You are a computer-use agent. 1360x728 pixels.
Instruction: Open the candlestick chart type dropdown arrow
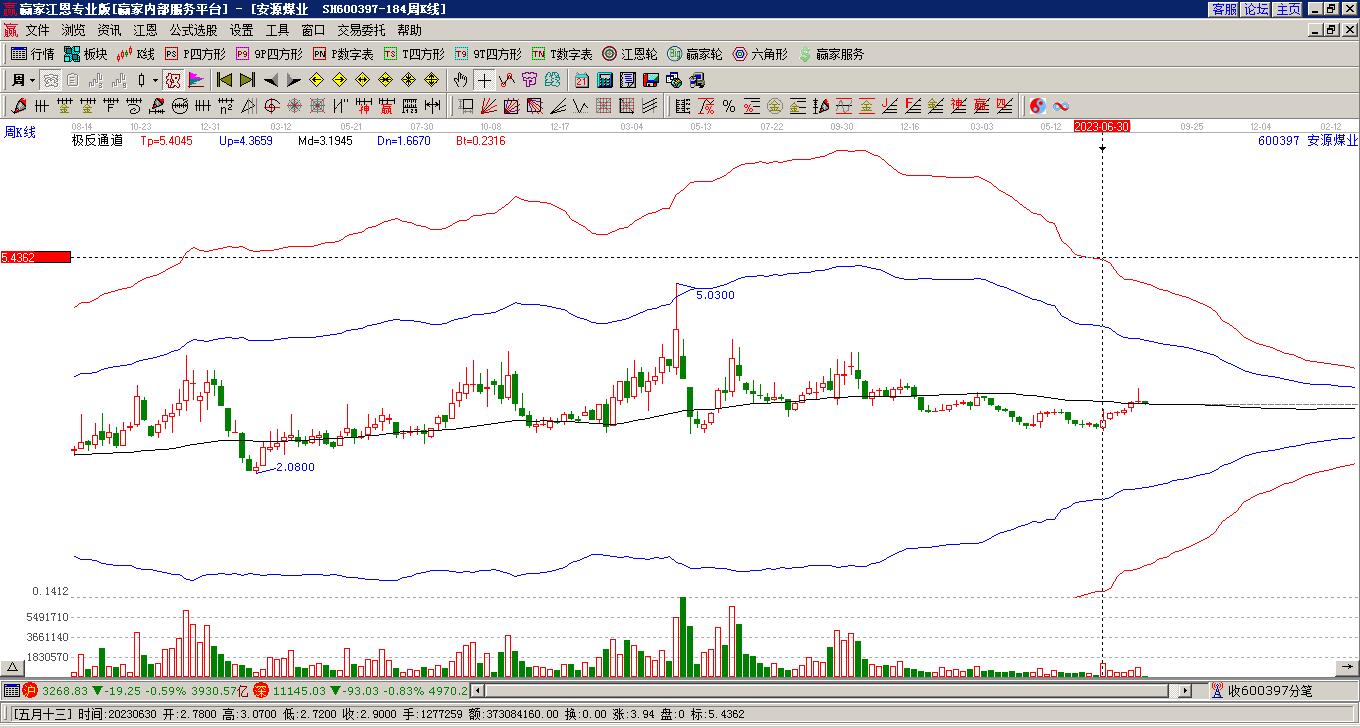pos(155,80)
